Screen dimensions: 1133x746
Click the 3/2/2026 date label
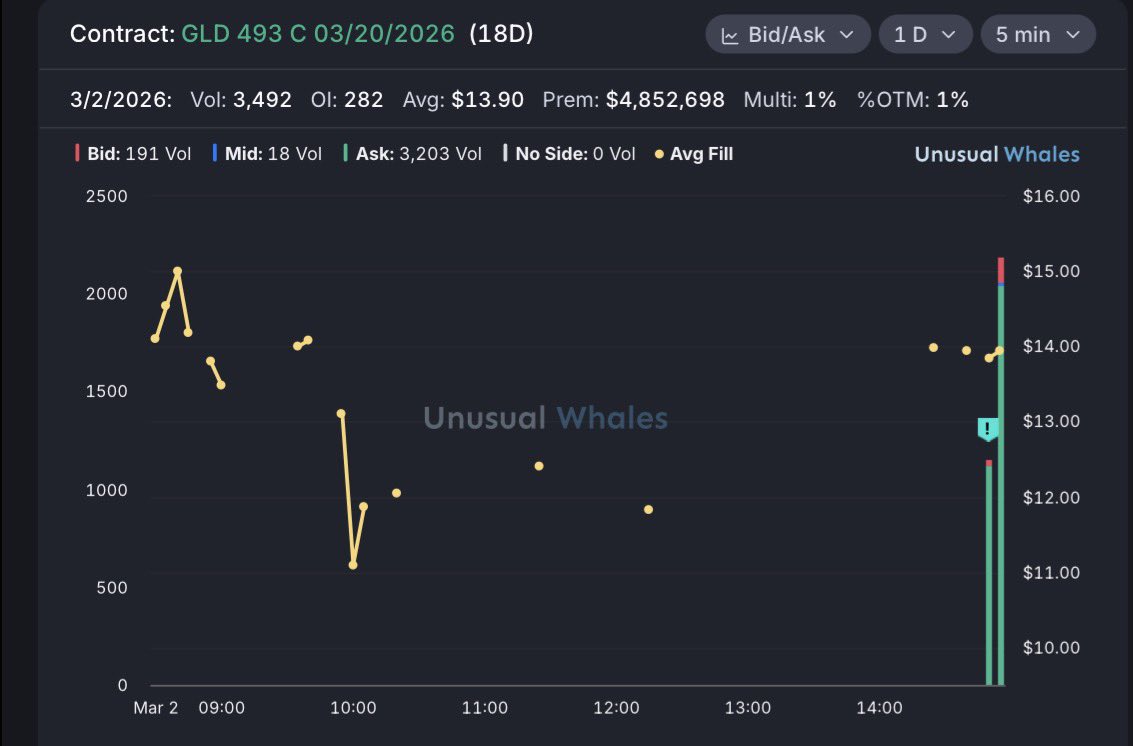(121, 100)
